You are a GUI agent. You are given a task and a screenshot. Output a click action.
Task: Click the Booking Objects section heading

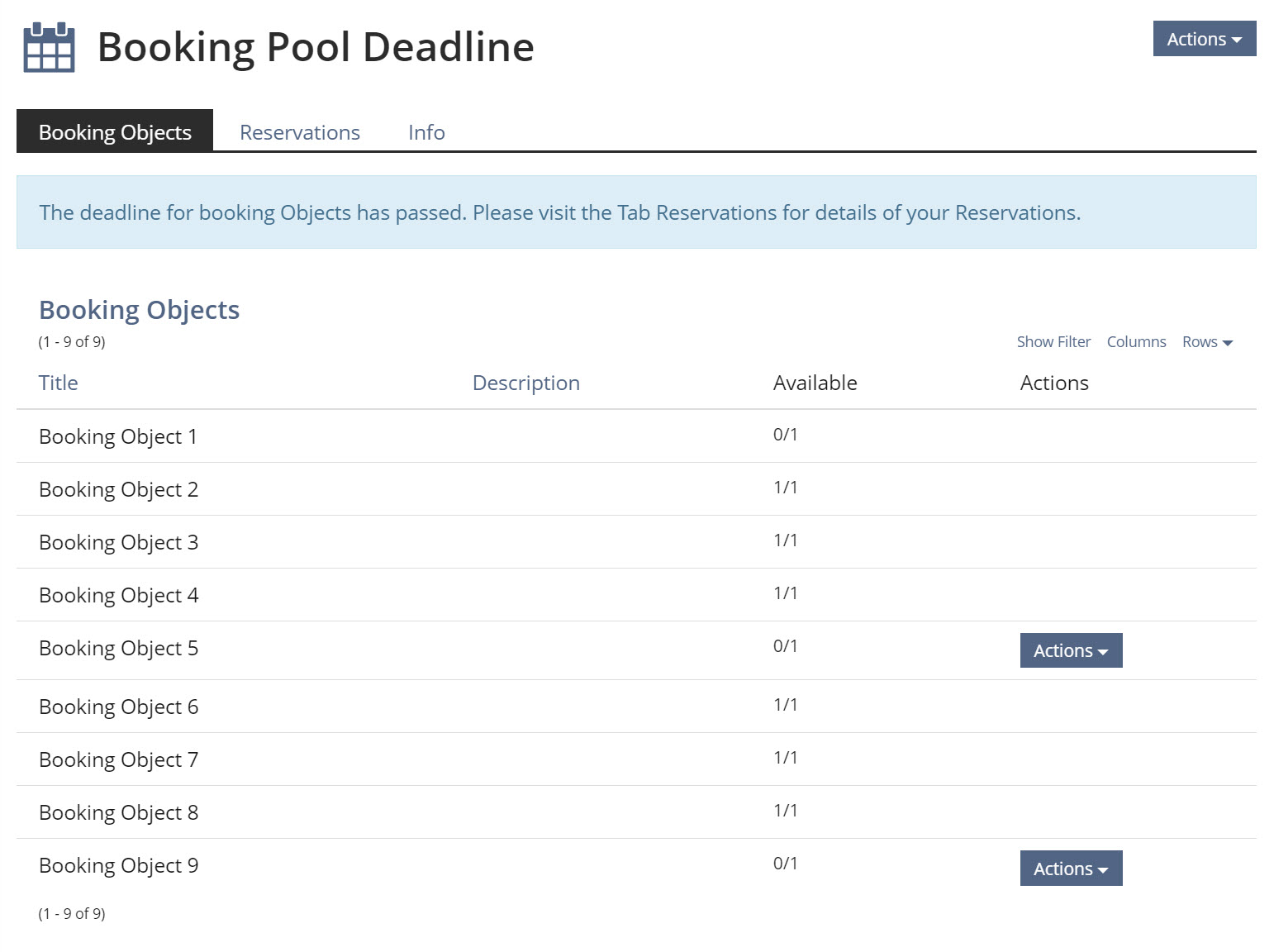[x=139, y=310]
